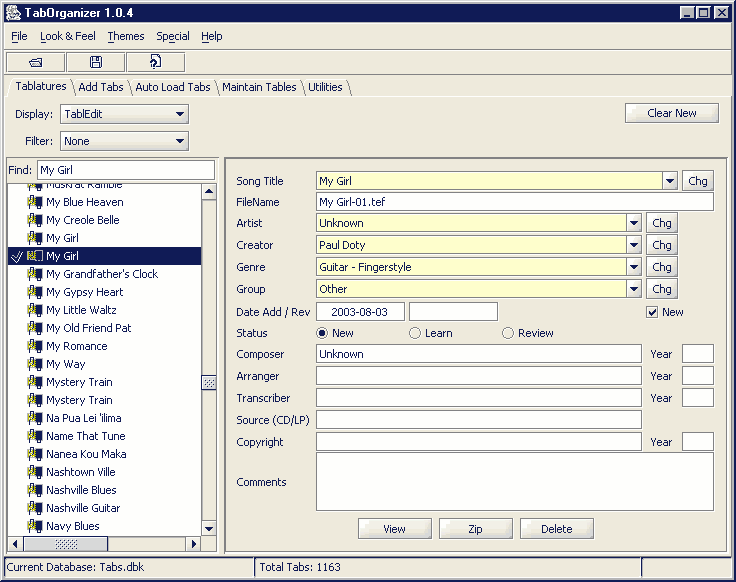Click the tab icon beside Navy Blues
The height and width of the screenshot is (582, 736).
click(x=35, y=526)
